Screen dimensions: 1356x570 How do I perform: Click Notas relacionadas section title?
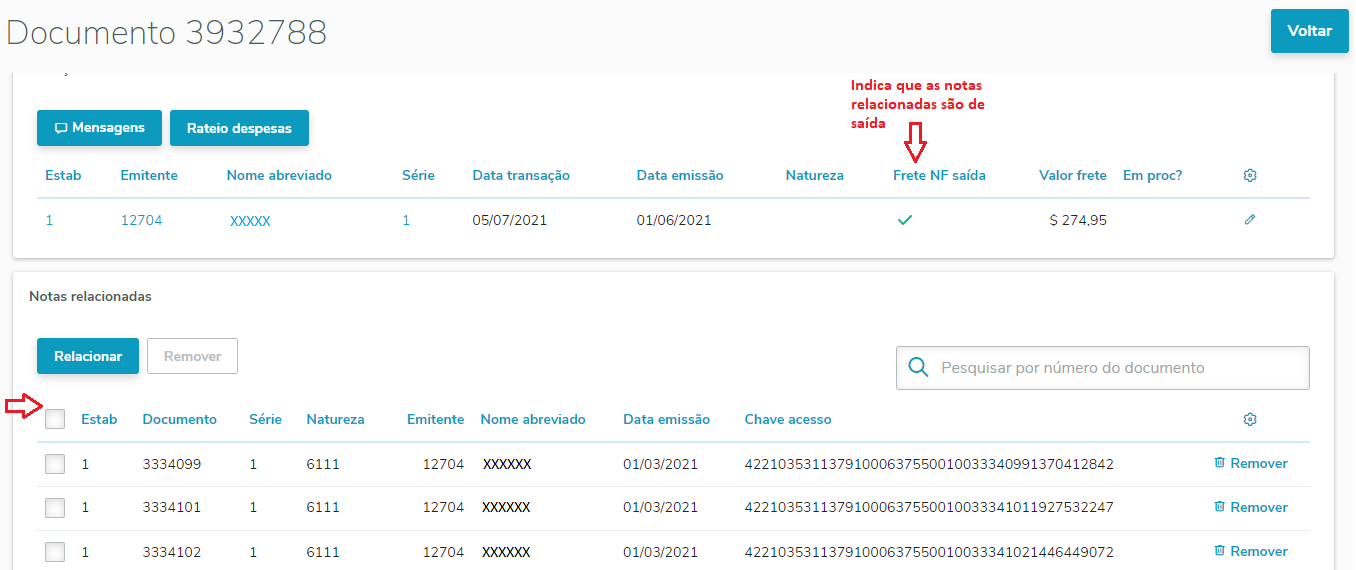[90, 297]
